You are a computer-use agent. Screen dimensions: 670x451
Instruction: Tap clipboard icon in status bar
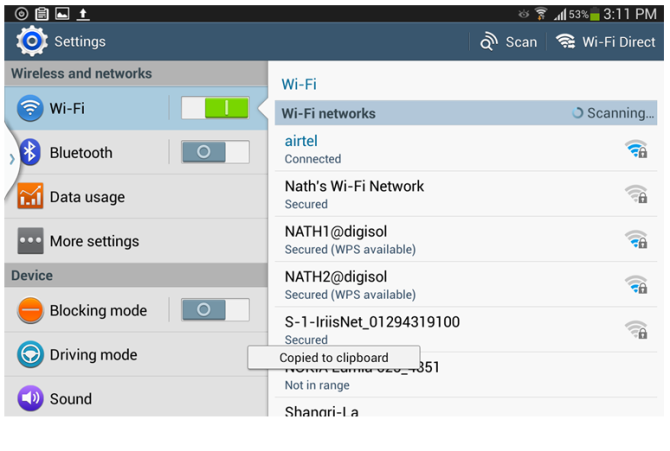(x=41, y=14)
